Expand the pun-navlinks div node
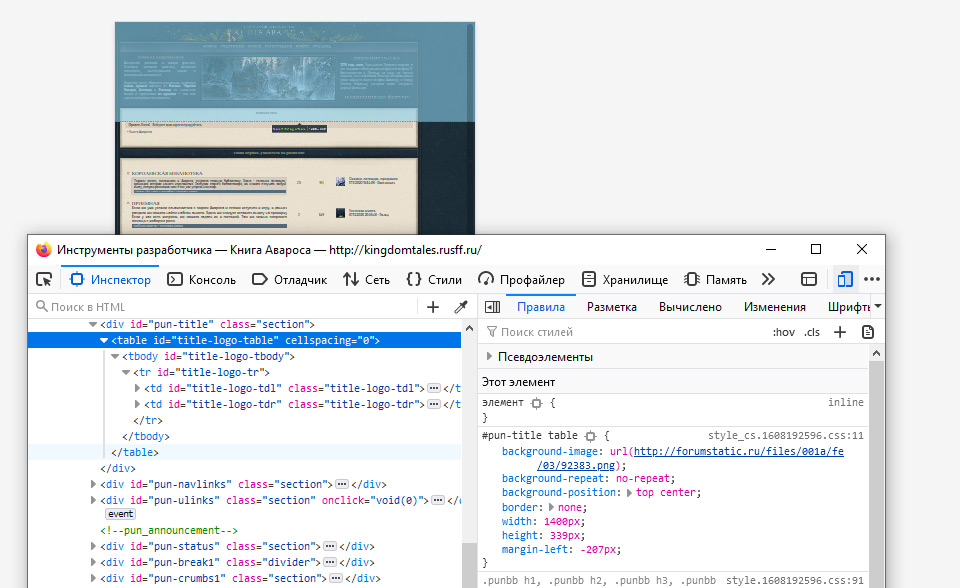The height and width of the screenshot is (588, 960). tap(93, 484)
